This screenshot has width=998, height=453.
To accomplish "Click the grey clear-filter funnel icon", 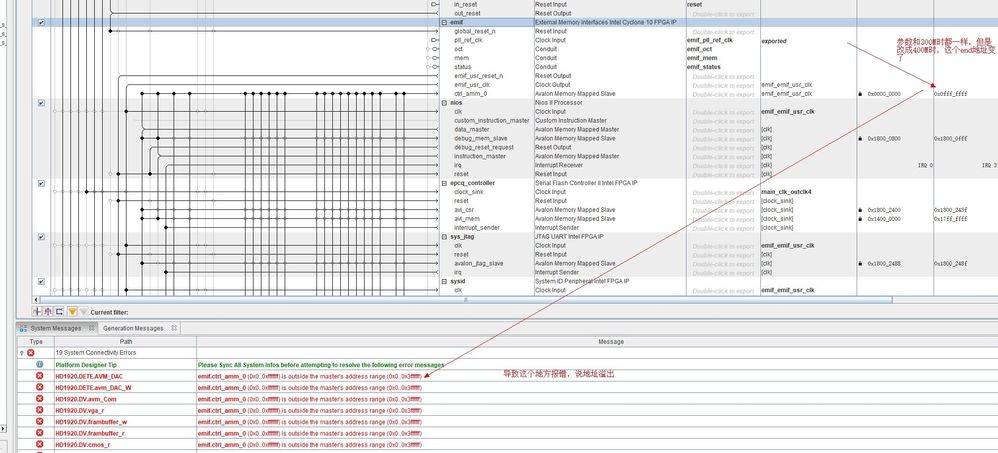I will [x=83, y=312].
